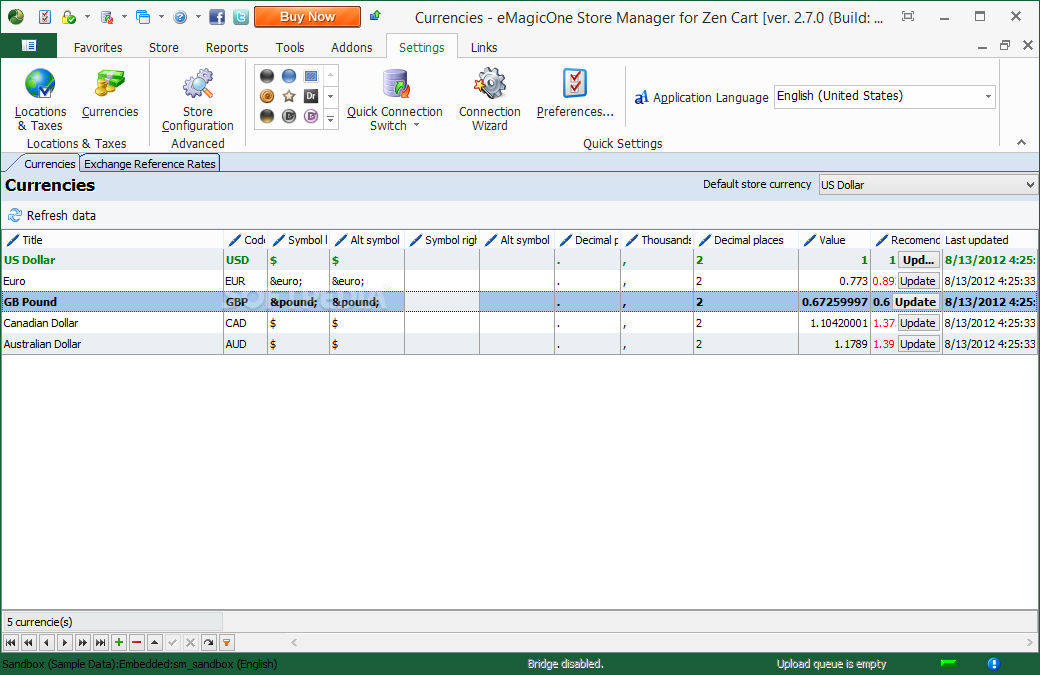Select the Dr dark skin swatch

[x=310, y=96]
